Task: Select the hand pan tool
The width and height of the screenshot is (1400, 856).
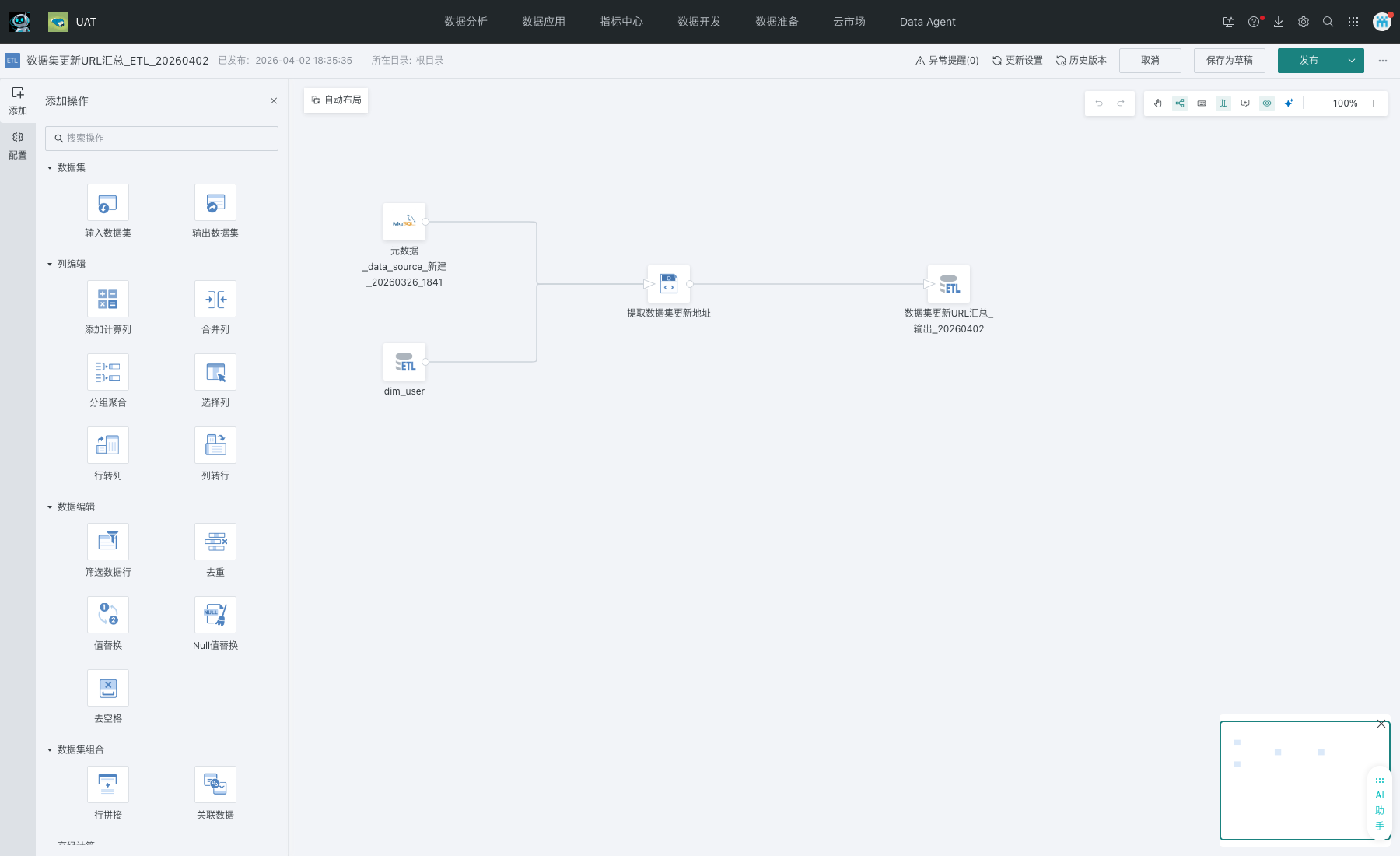Action: point(1158,103)
